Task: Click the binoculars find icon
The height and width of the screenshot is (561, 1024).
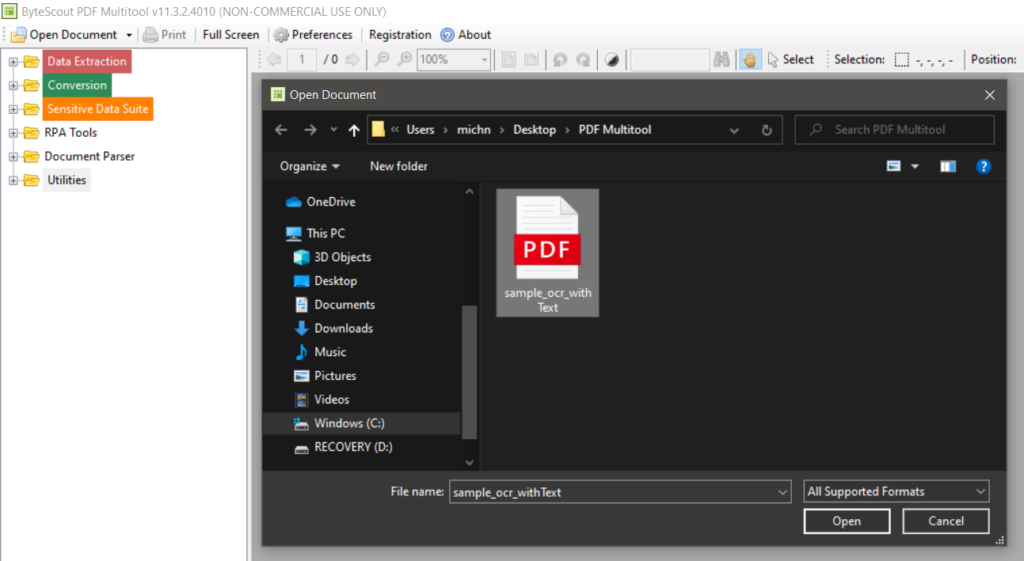Action: tap(722, 59)
